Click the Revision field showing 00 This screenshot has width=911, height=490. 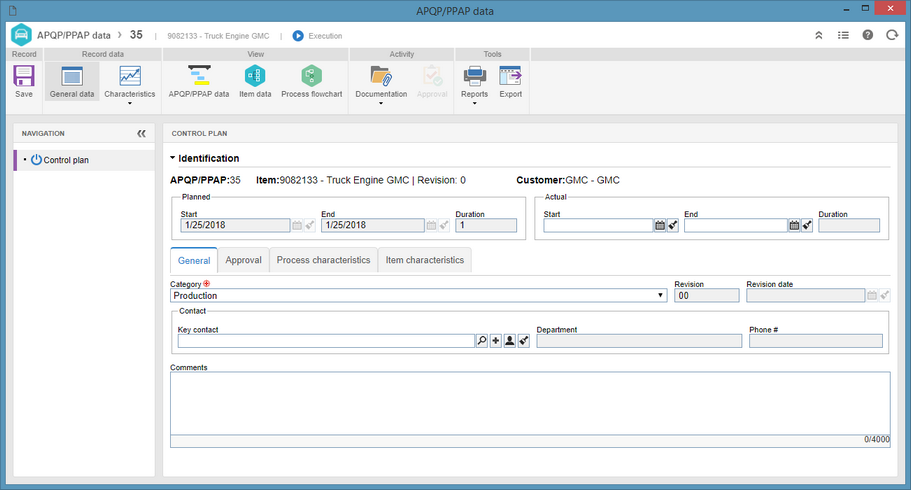(706, 296)
